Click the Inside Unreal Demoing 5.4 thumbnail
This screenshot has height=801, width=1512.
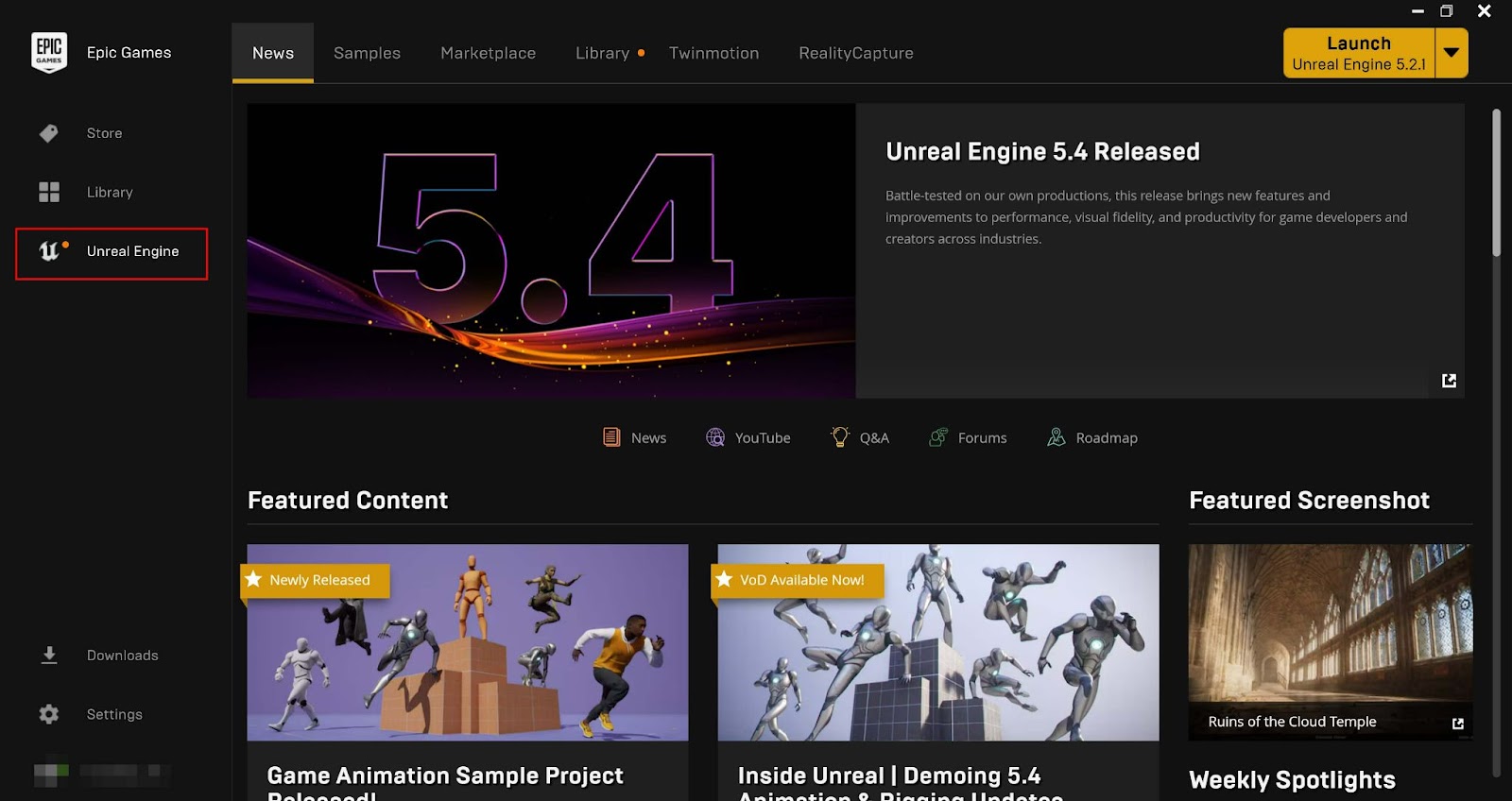pos(938,642)
